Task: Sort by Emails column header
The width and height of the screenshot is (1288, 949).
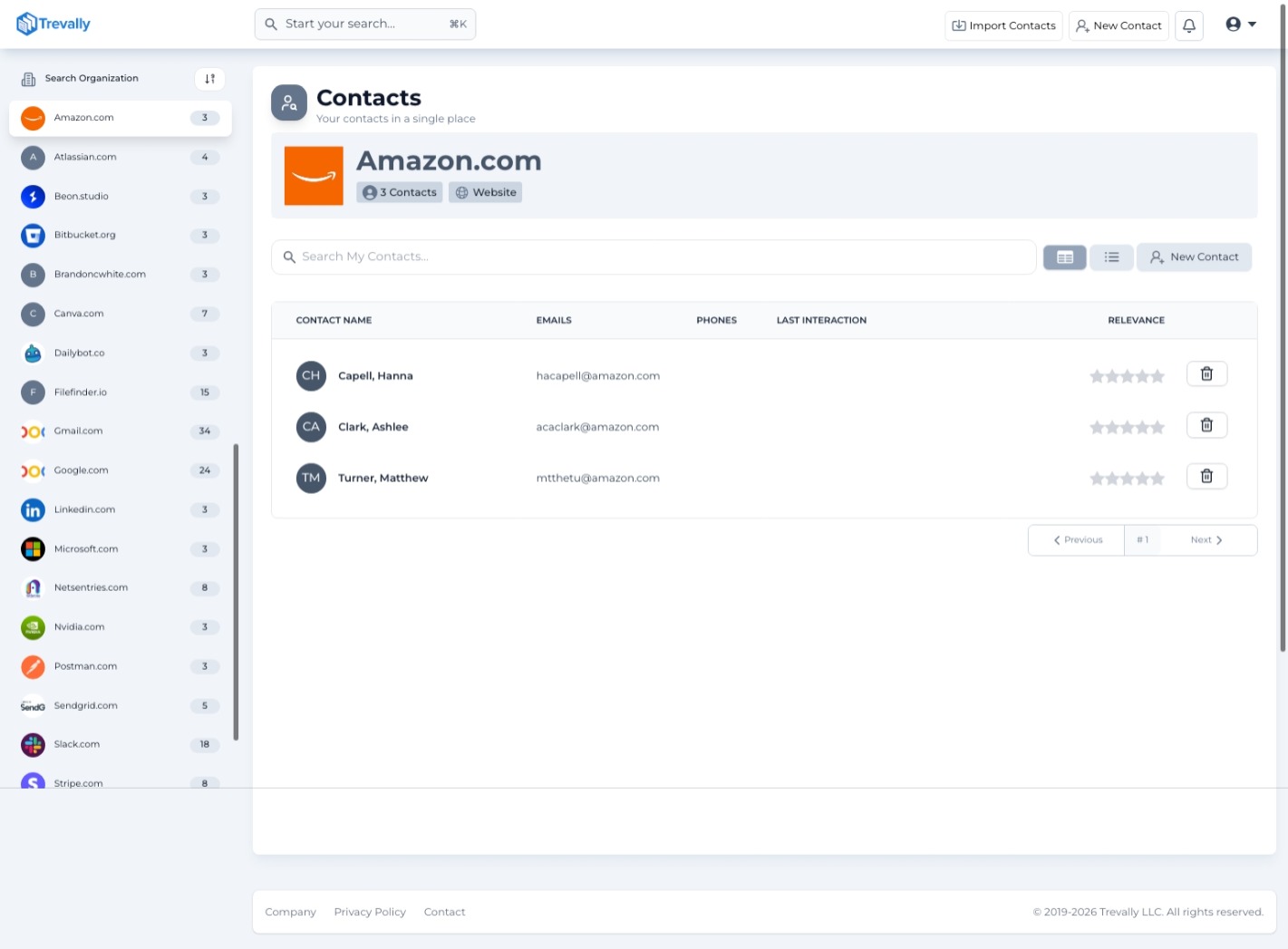Action: [x=554, y=320]
